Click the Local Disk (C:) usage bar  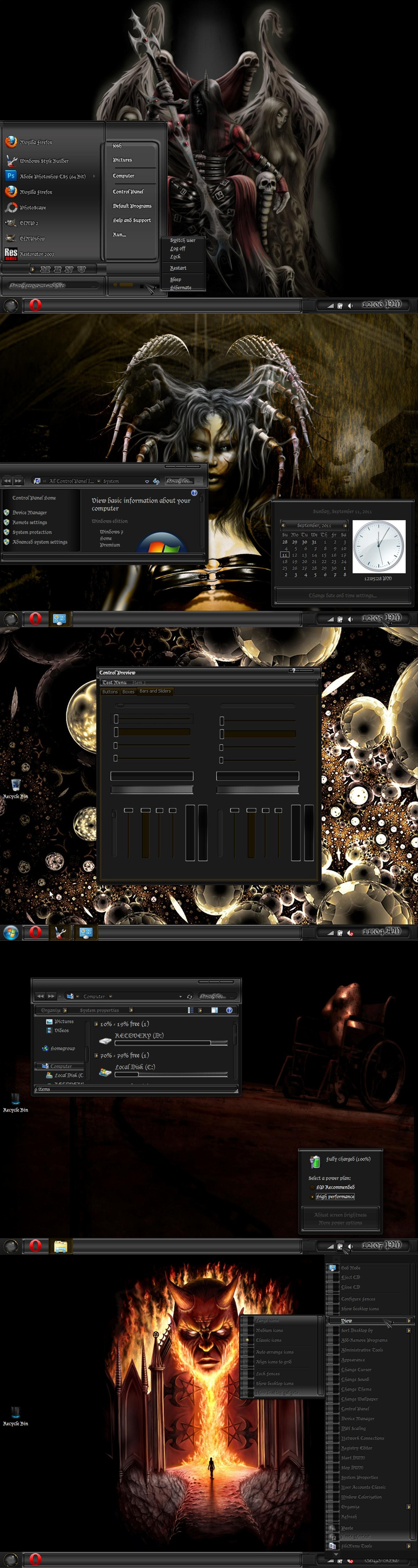click(x=172, y=1074)
